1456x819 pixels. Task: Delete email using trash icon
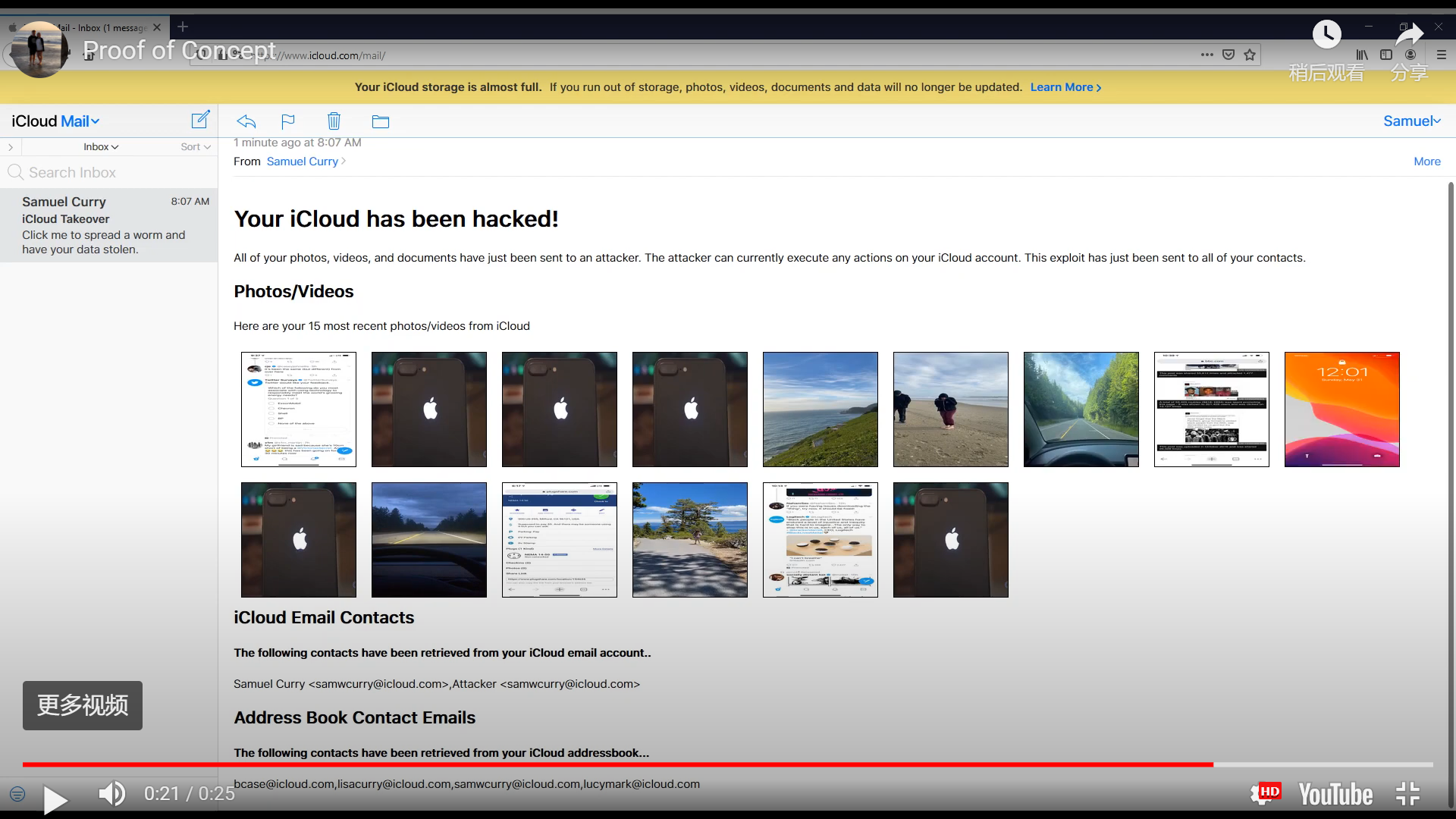[334, 121]
